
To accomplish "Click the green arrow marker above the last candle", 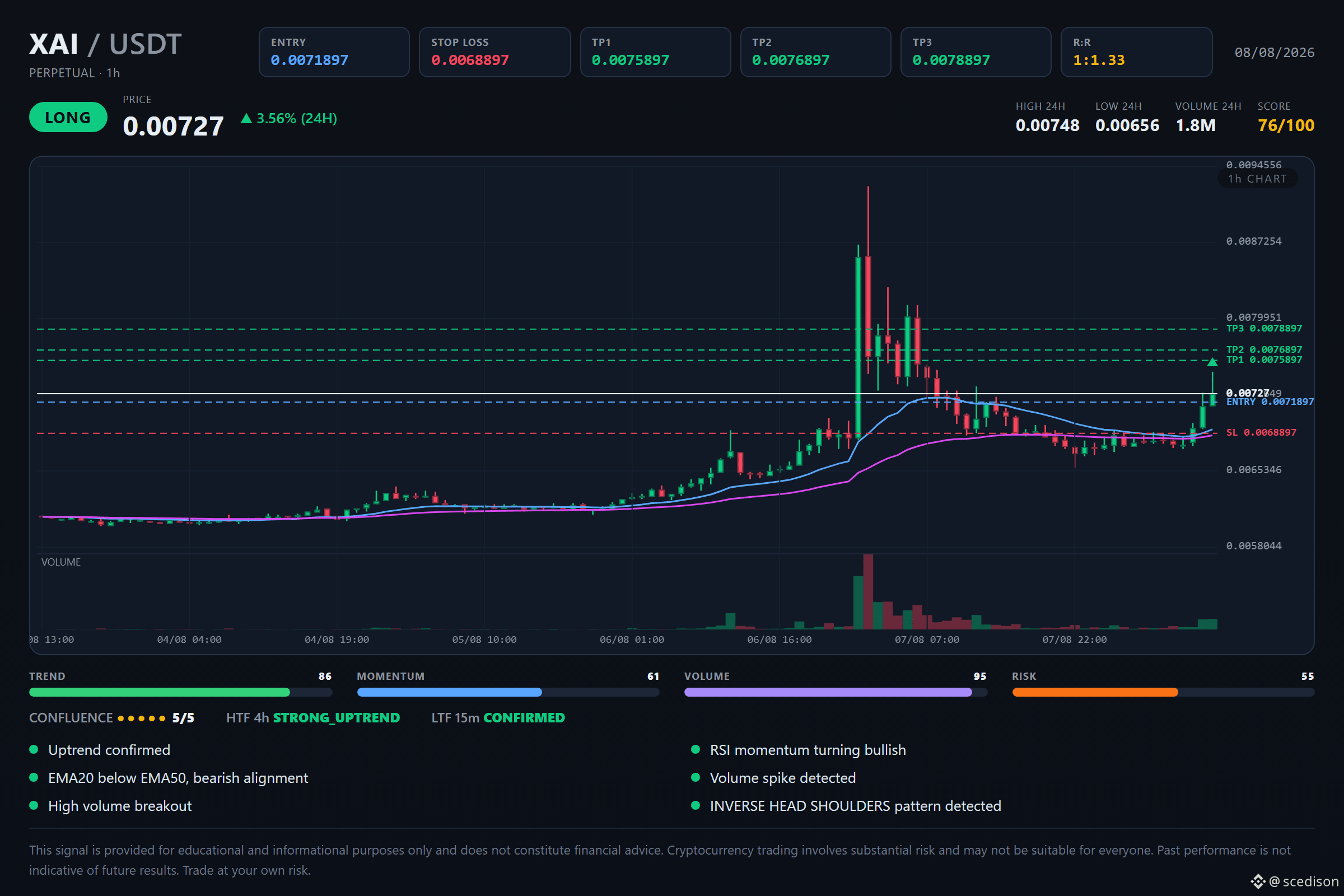I will (x=1212, y=362).
